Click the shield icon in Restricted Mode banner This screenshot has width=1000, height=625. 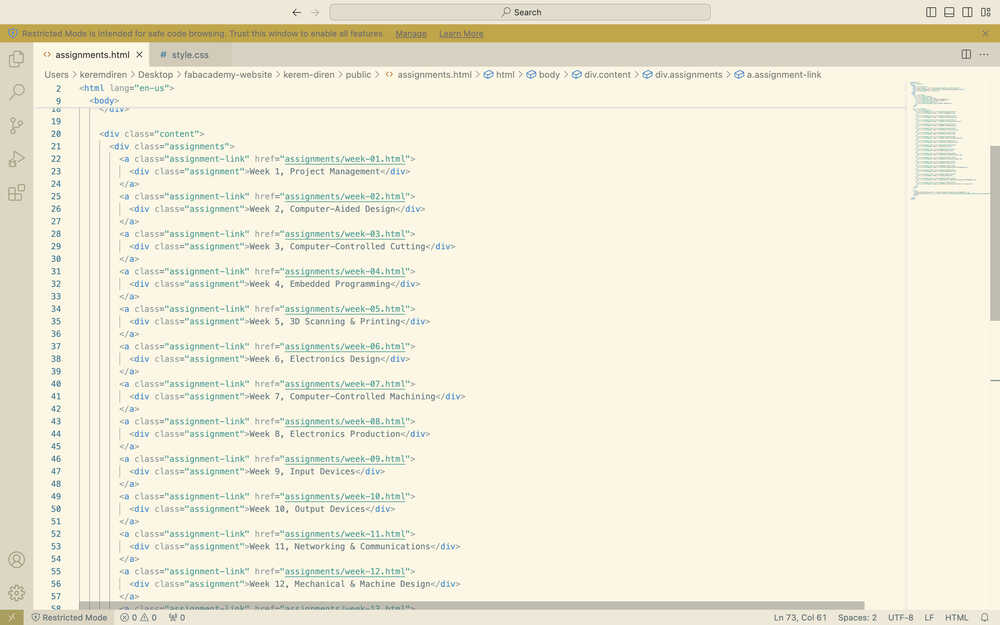coord(13,33)
